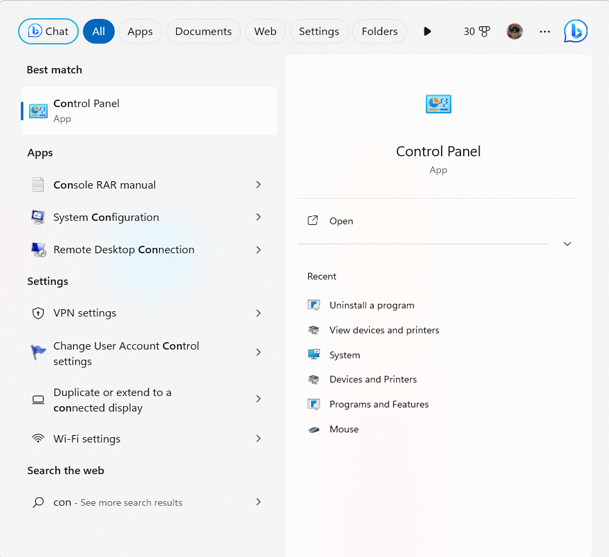Click the Devices and Printers icon
The image size is (609, 557).
tap(313, 379)
